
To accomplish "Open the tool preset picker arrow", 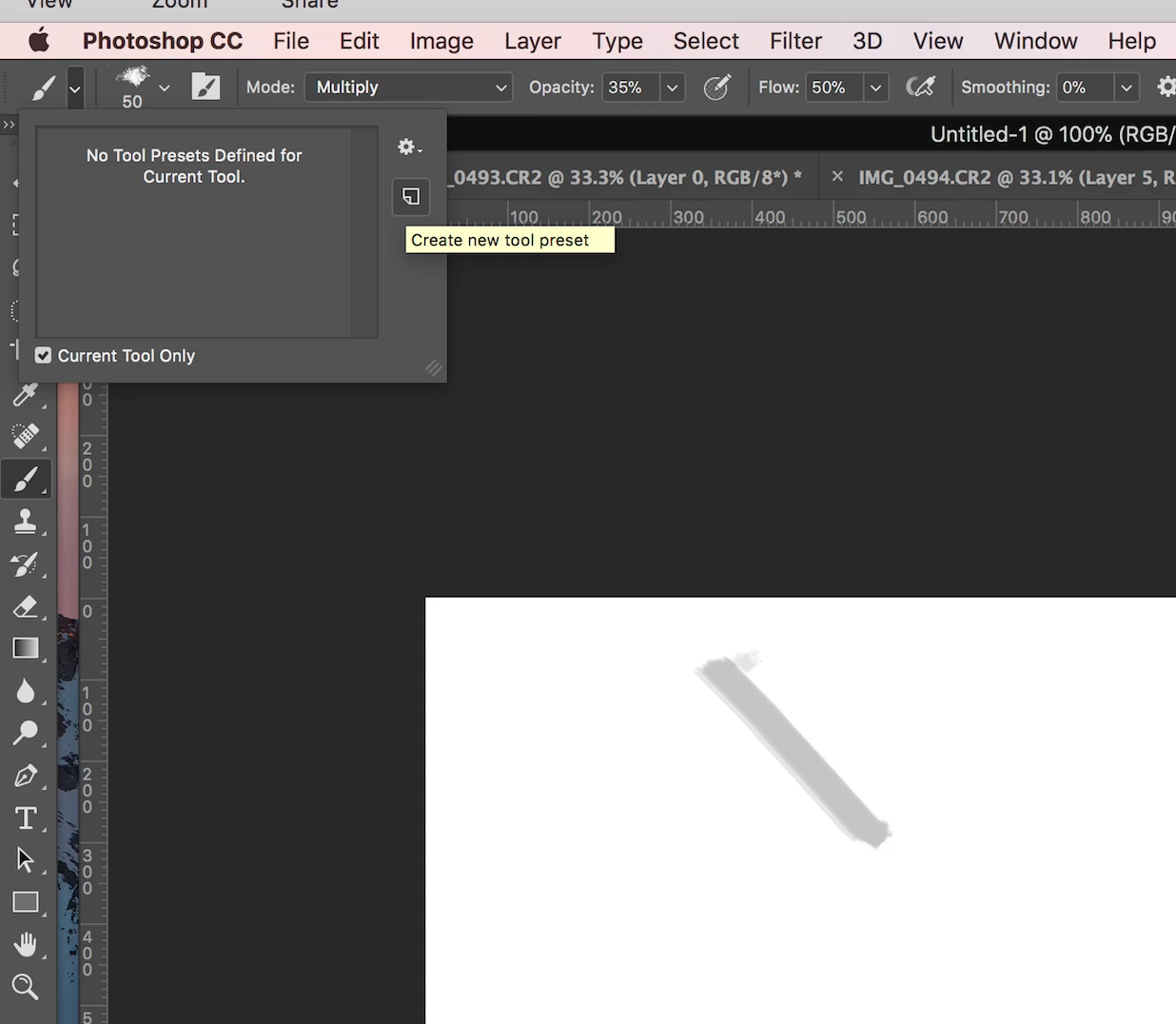I will point(74,89).
